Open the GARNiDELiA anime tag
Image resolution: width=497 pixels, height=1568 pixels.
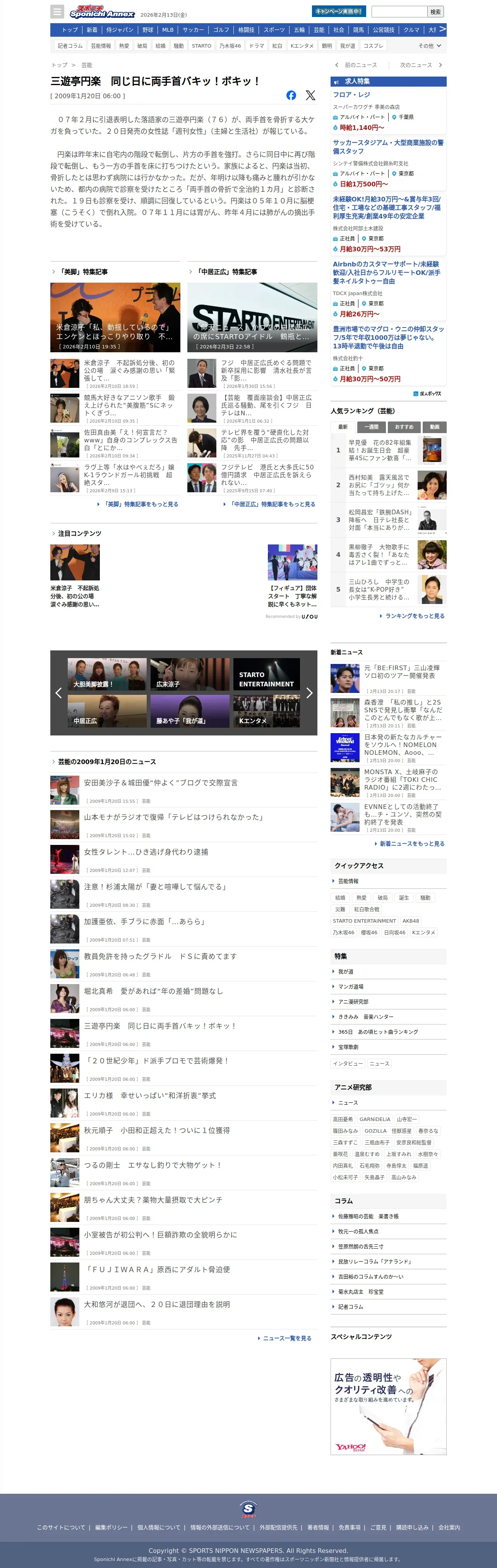click(375, 1119)
